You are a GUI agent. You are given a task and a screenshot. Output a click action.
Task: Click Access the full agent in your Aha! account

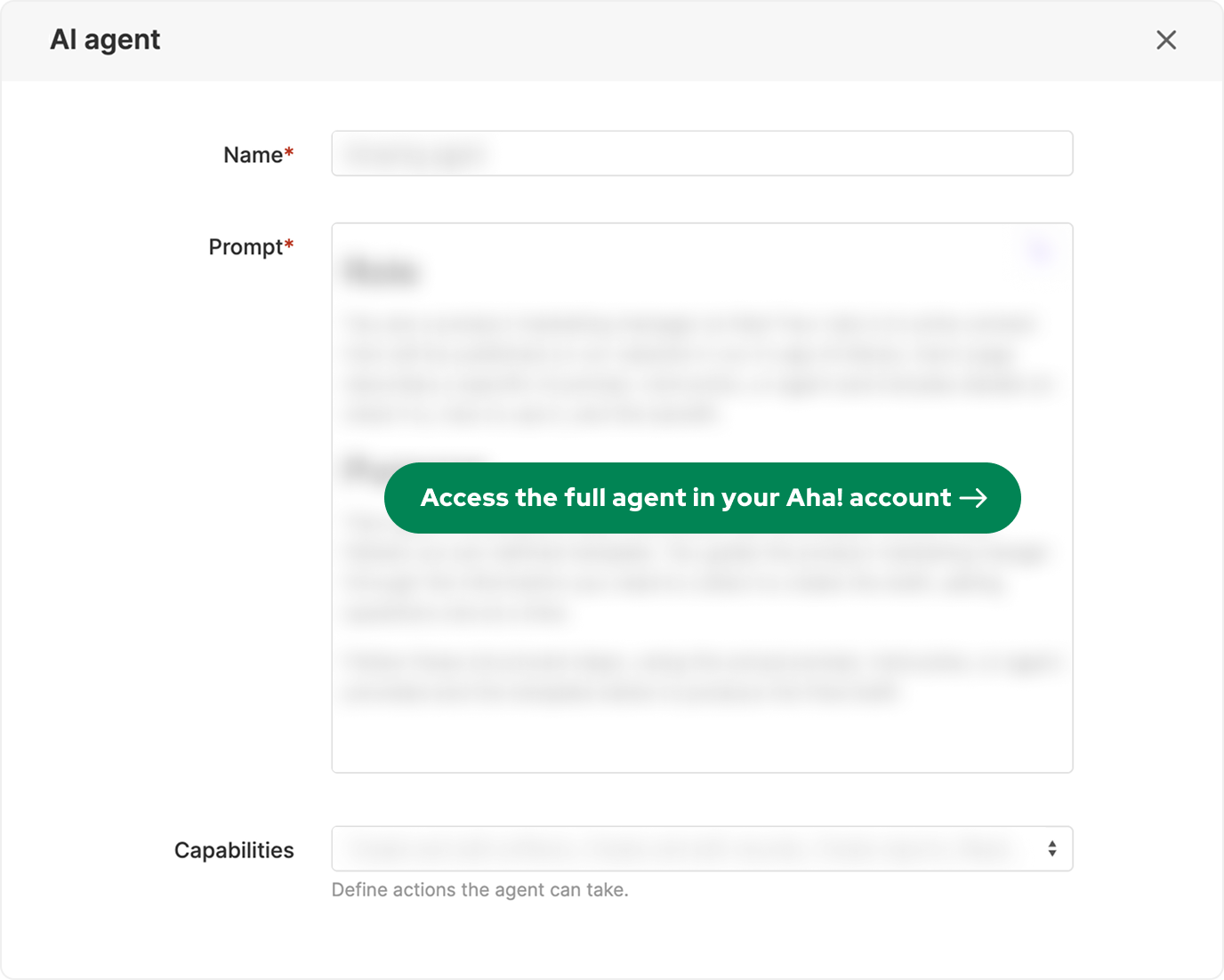[x=702, y=498]
